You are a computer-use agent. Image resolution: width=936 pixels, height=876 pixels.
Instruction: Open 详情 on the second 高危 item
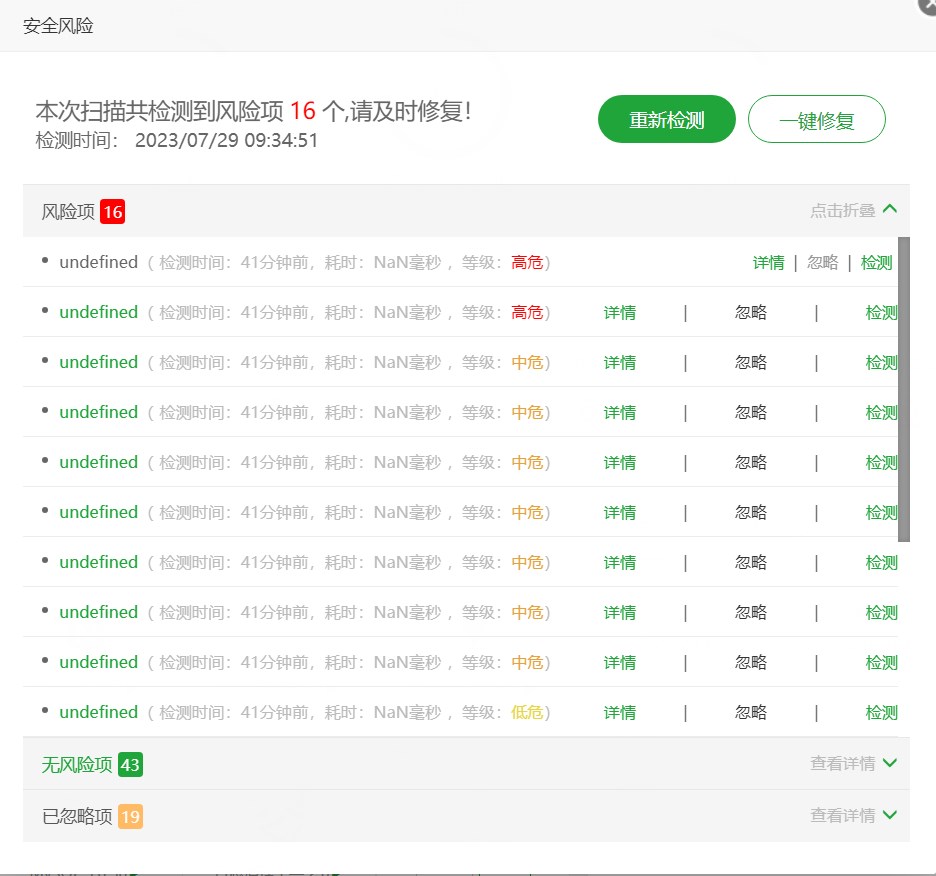point(619,313)
